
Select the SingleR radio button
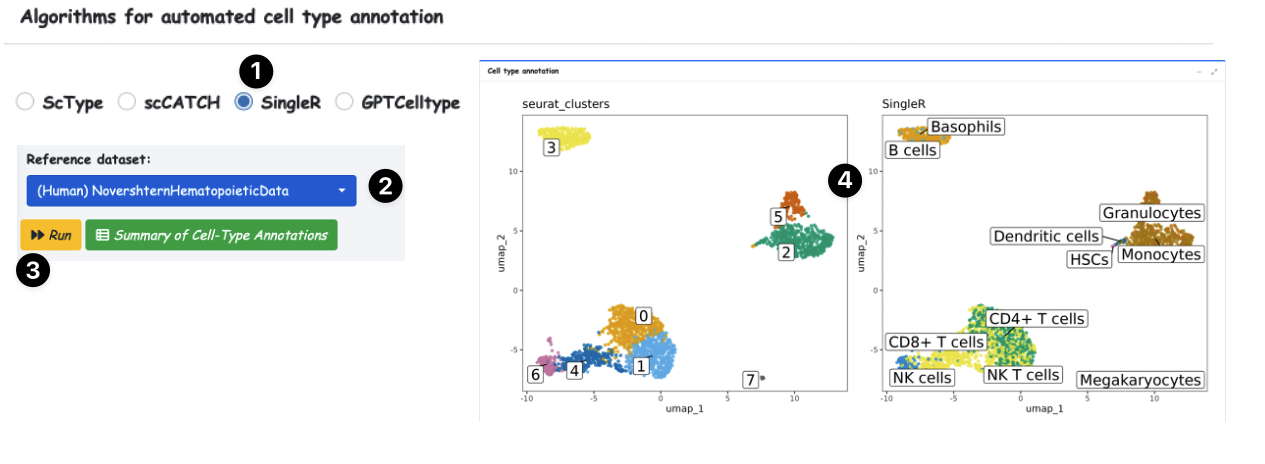click(x=243, y=102)
